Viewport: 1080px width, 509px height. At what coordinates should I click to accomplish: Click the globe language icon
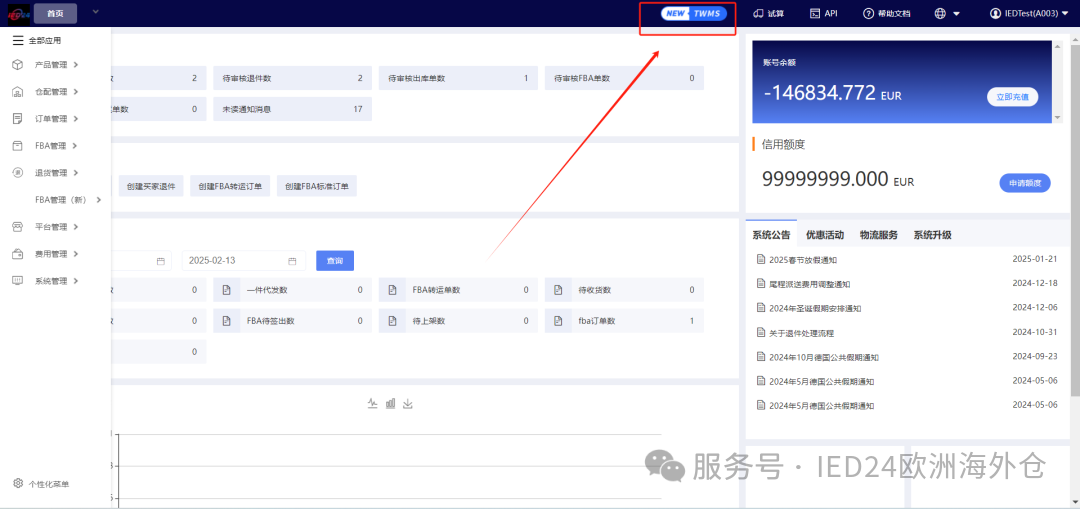click(x=940, y=13)
